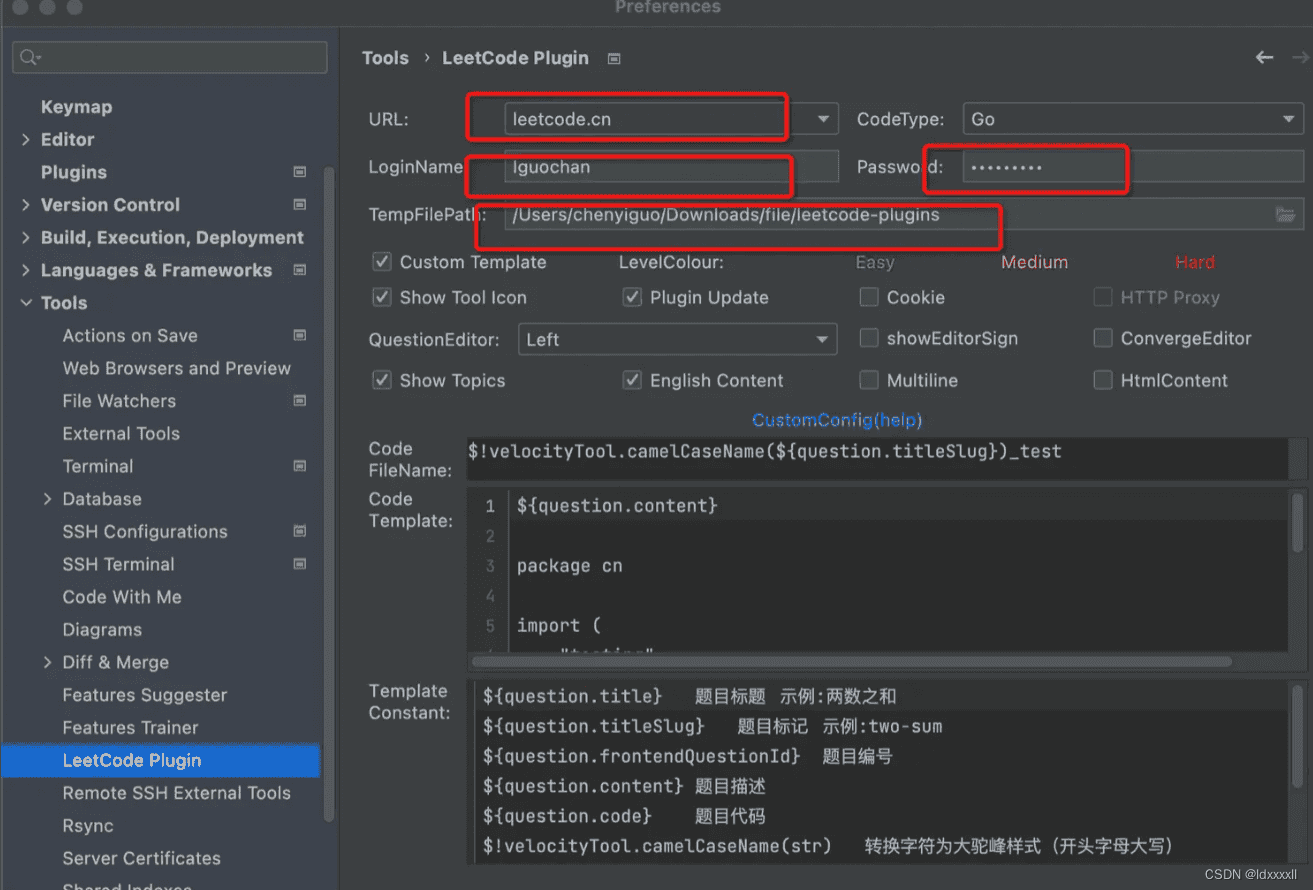The width and height of the screenshot is (1313, 890).
Task: Open Plugins settings page
Action: (x=73, y=172)
